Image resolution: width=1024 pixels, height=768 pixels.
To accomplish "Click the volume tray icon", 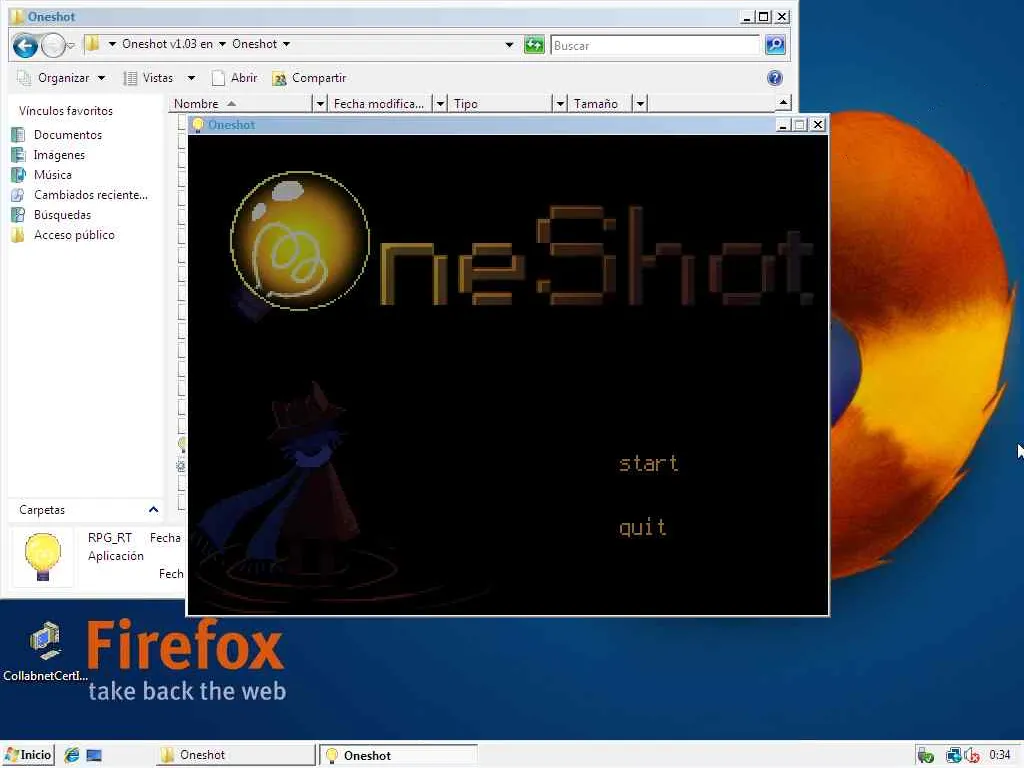I will (972, 756).
